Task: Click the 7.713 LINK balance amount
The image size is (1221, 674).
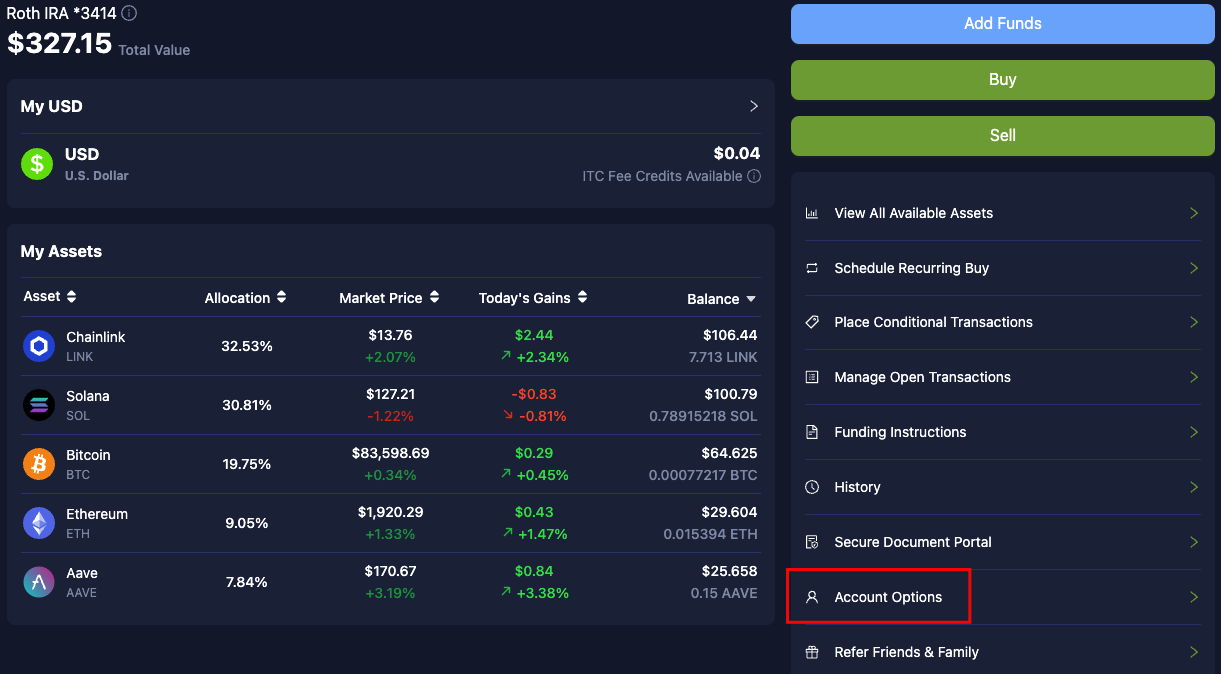Action: coord(724,357)
